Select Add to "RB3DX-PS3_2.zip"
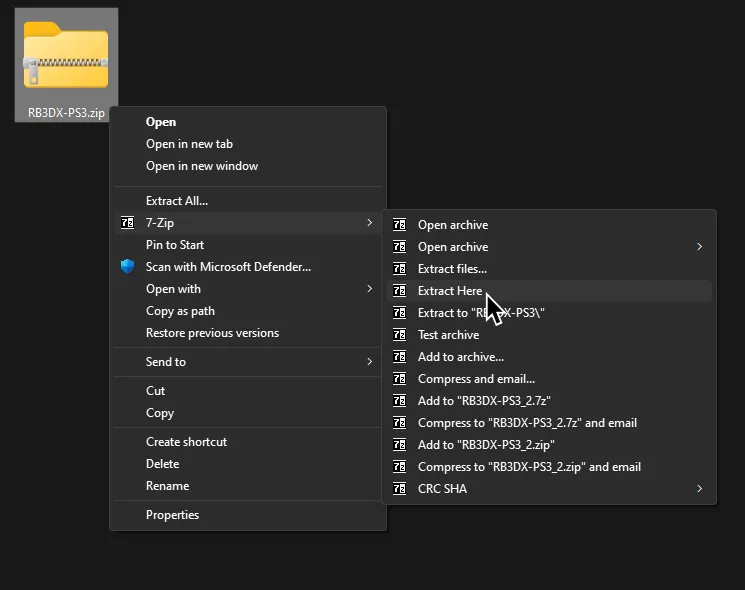Viewport: 745px width, 590px height. click(549, 445)
